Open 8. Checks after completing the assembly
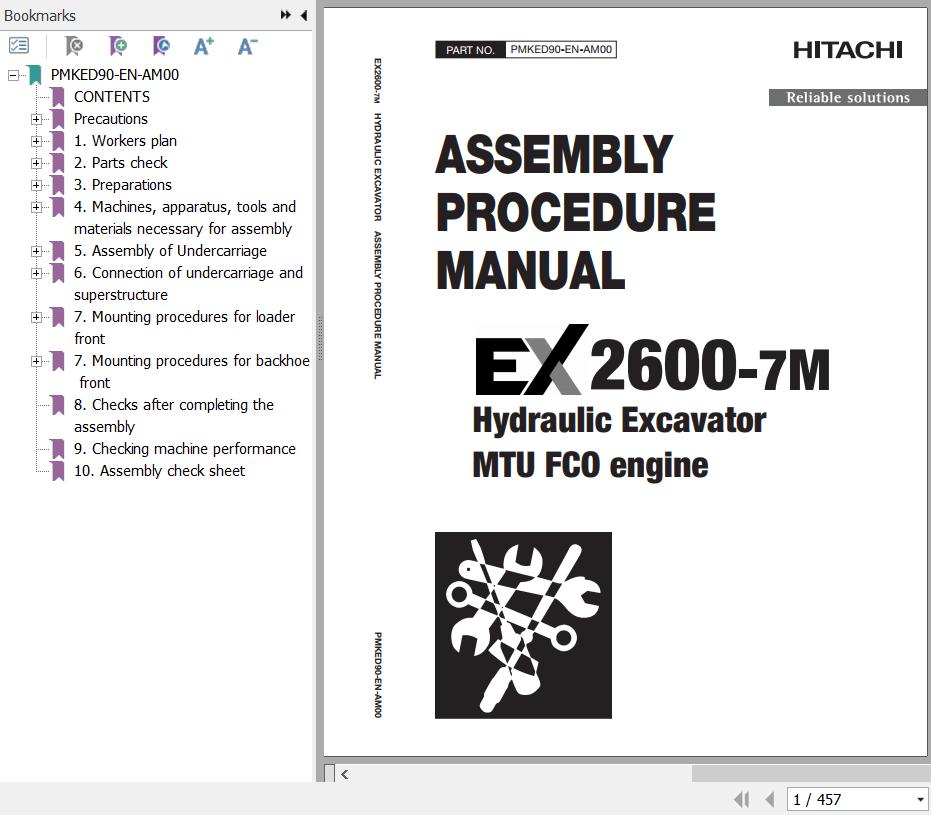 click(x=173, y=415)
